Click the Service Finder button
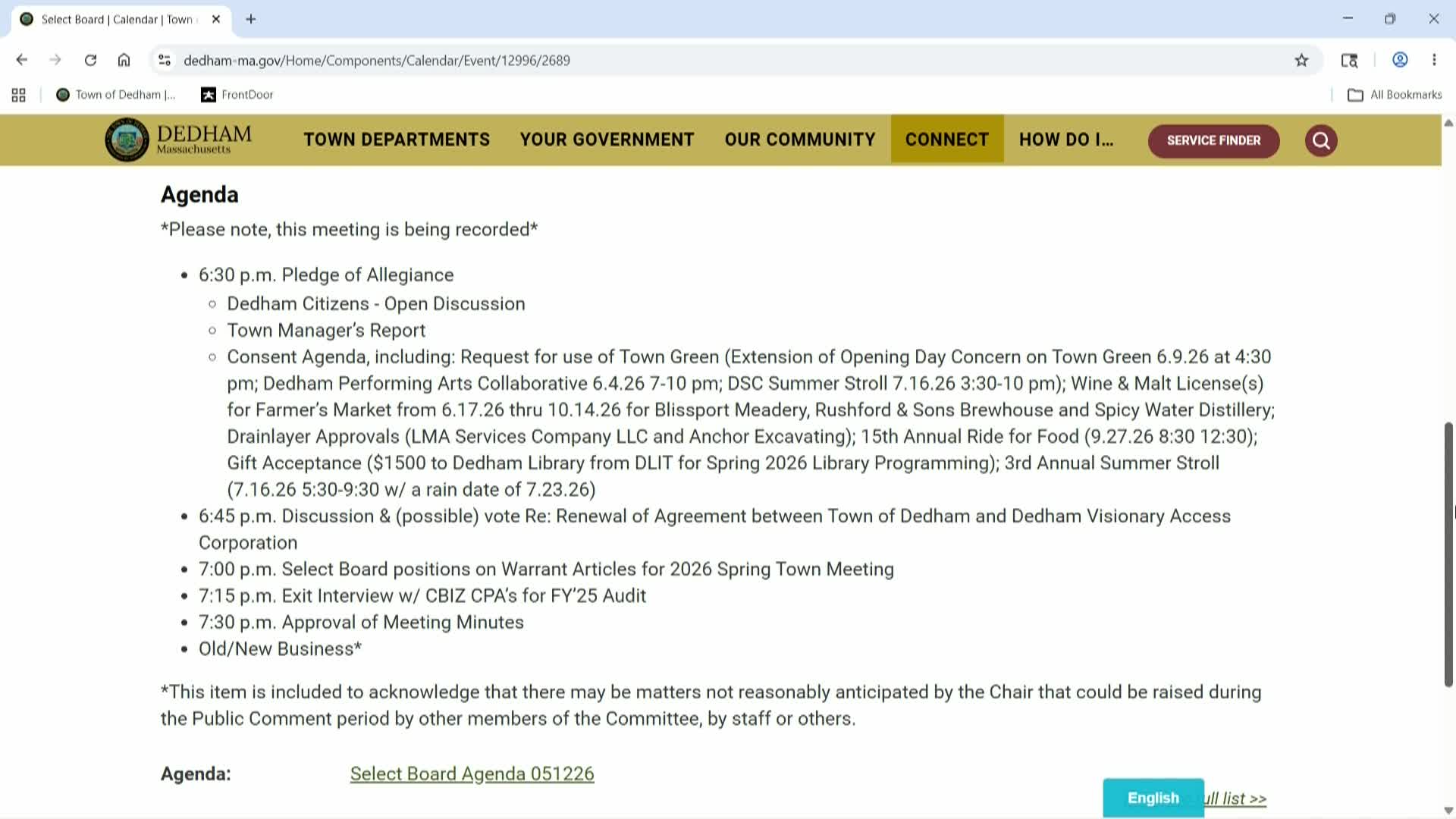The image size is (1456, 819). click(1213, 140)
